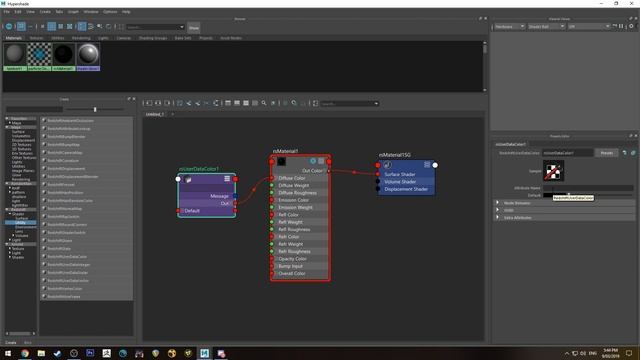Open the graph search field dropdown arrow
This screenshot has width=640, height=360.
[x=376, y=104]
